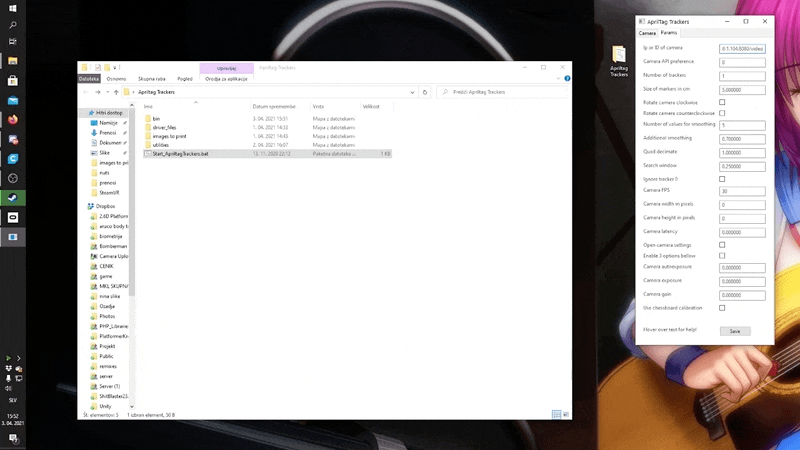Open File Explorer from the taskbar

click(13, 61)
